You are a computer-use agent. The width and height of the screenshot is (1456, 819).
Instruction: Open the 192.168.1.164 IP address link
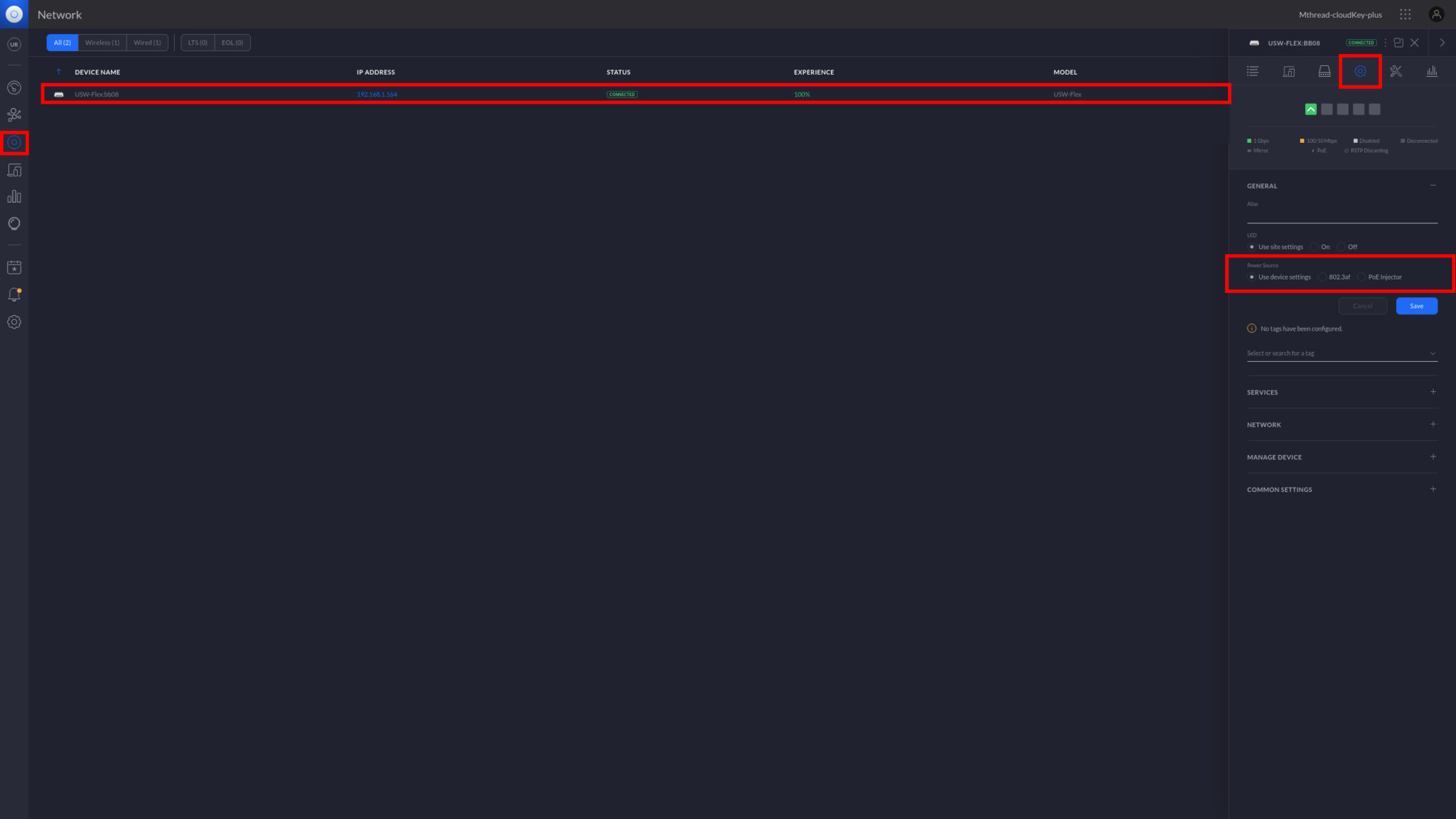pos(377,95)
